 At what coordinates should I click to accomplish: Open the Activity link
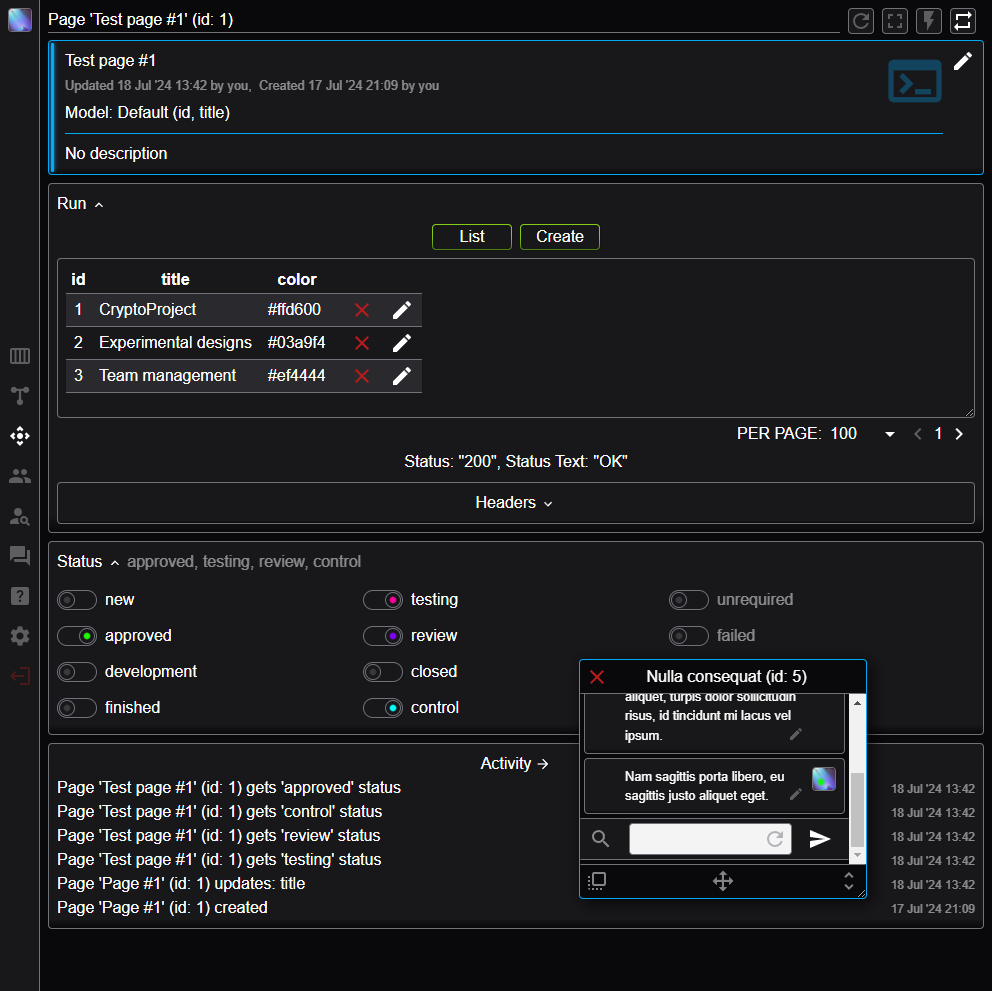(x=515, y=764)
